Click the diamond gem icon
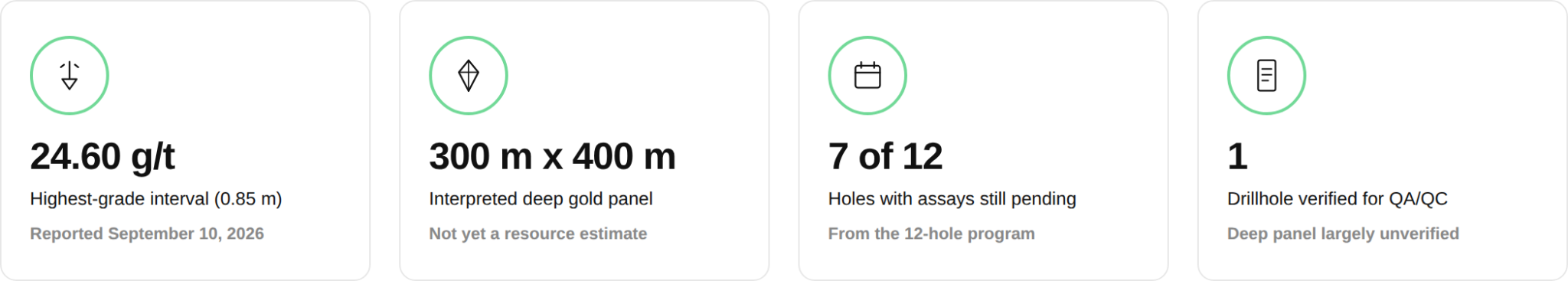The image size is (1568, 281). click(469, 76)
